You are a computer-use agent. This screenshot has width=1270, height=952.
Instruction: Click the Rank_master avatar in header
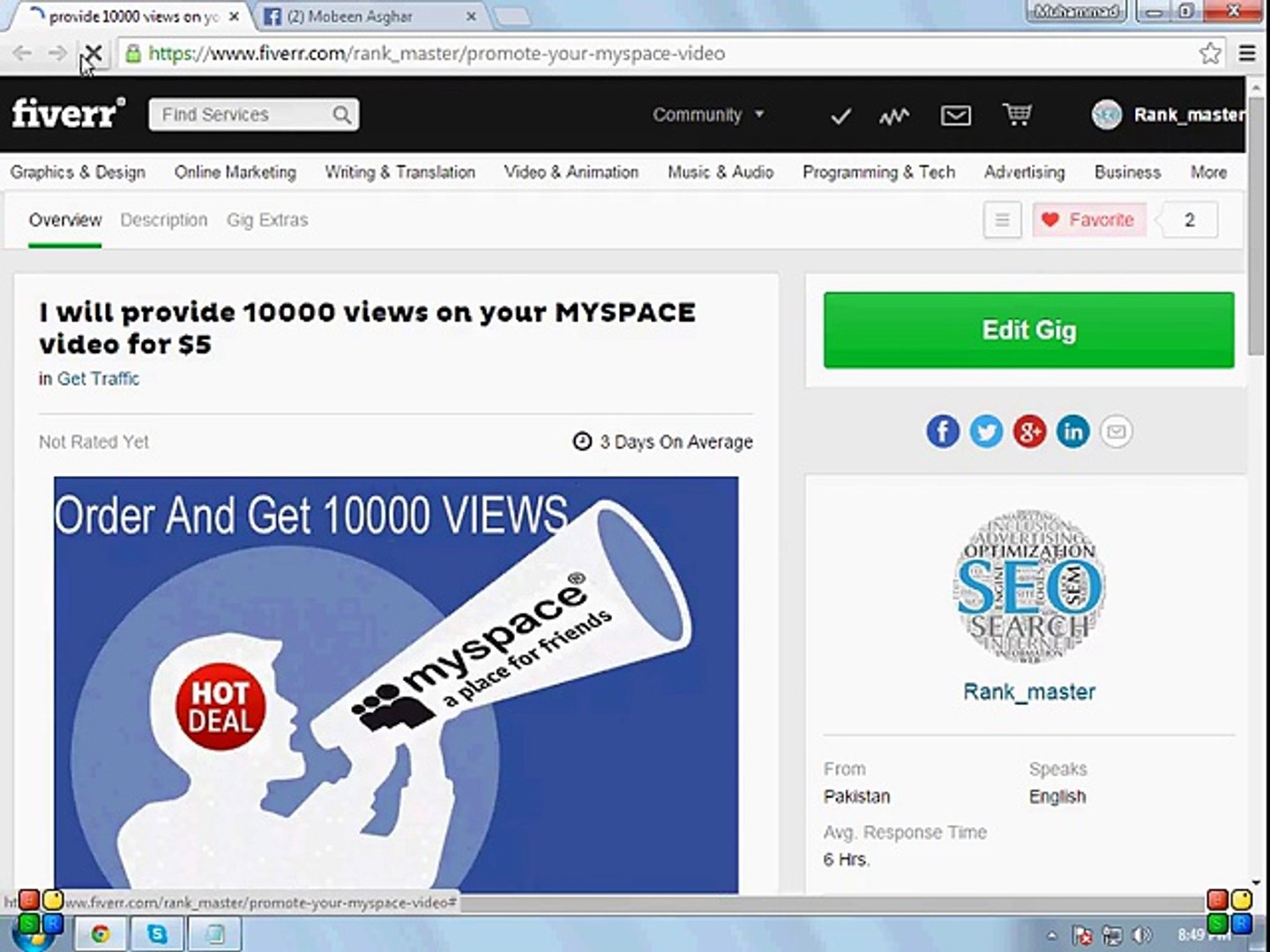pos(1107,115)
